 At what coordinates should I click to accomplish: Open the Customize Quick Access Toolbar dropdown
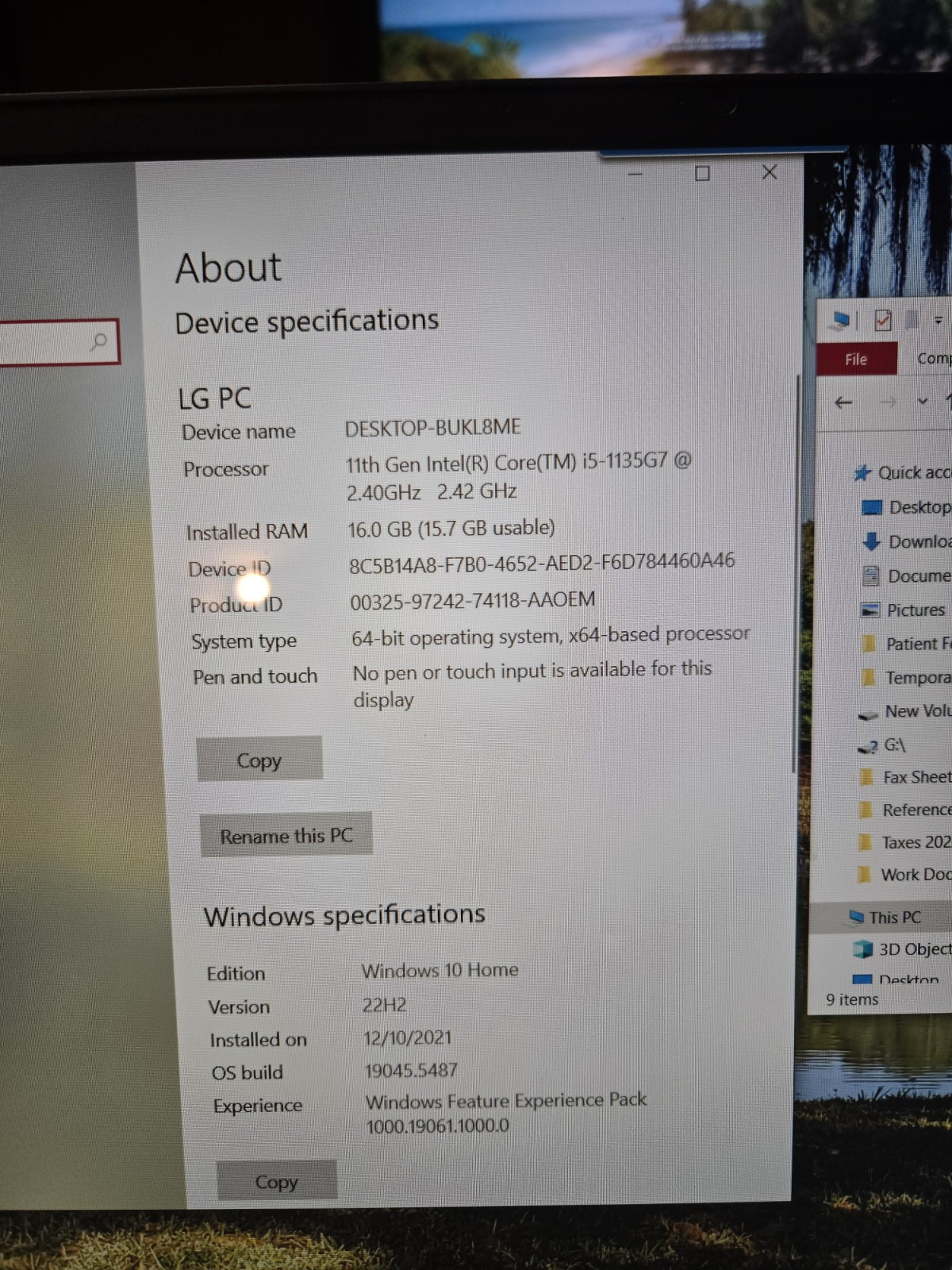coord(939,321)
